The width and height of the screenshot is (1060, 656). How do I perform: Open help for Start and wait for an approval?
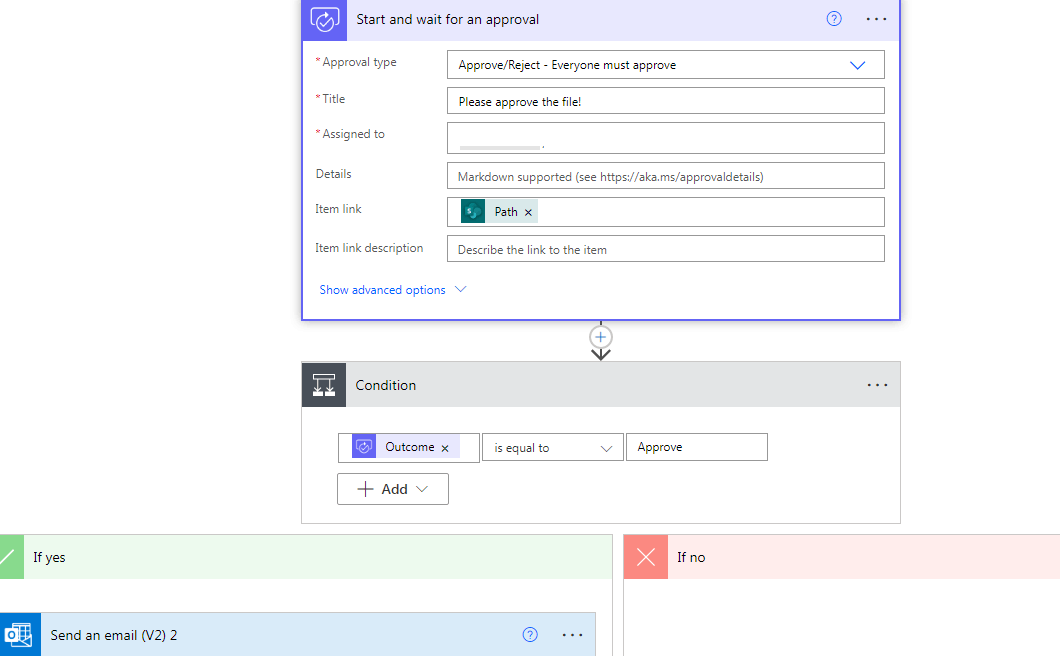coord(834,19)
